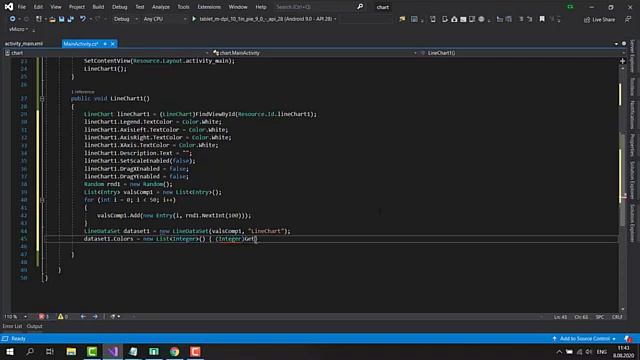640x360 pixels.
Task: Open the chart.MainActivity type dropdown
Action: pyautogui.click(x=315, y=53)
